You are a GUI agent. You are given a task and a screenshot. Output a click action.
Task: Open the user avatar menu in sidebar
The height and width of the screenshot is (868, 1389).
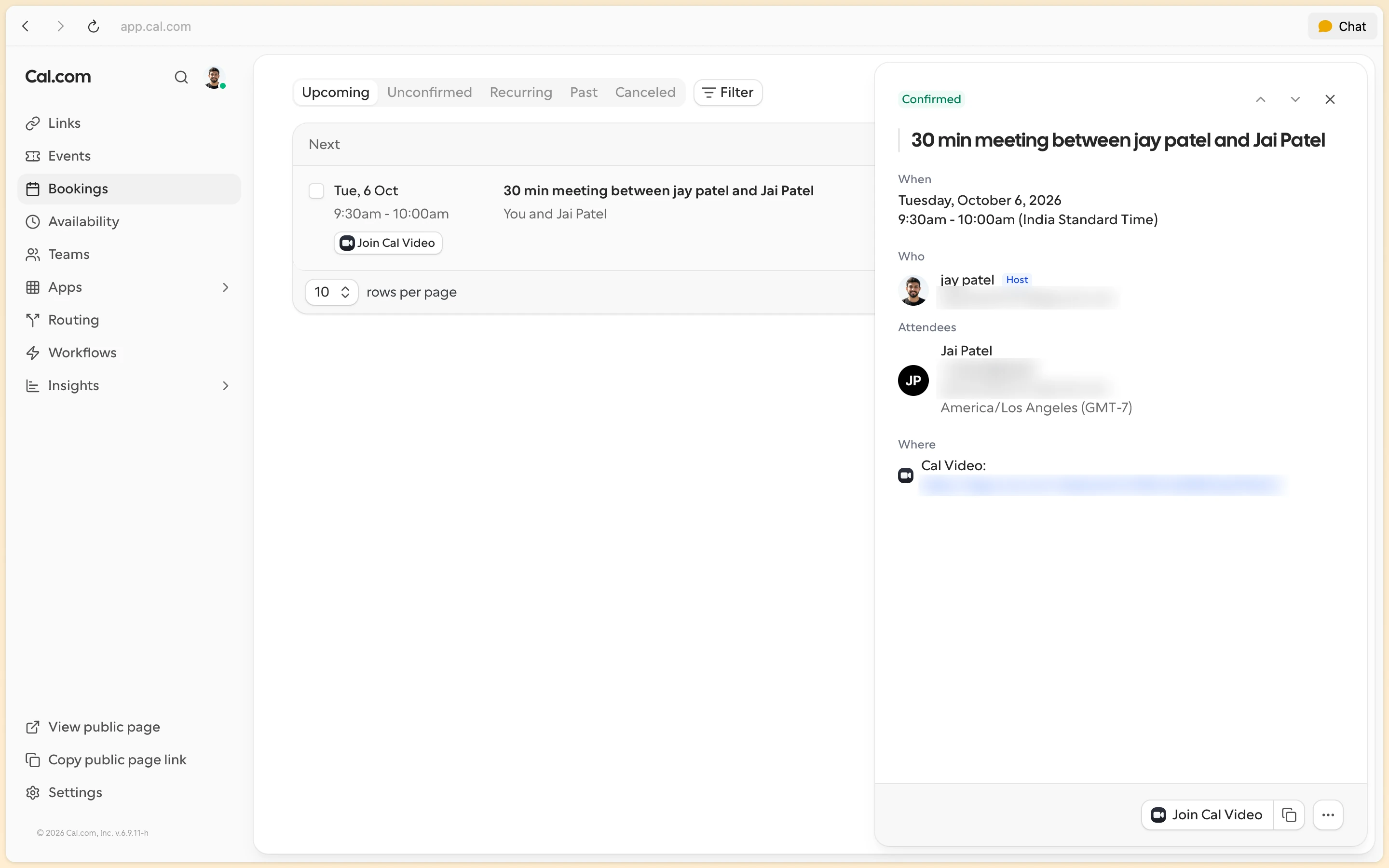(214, 77)
